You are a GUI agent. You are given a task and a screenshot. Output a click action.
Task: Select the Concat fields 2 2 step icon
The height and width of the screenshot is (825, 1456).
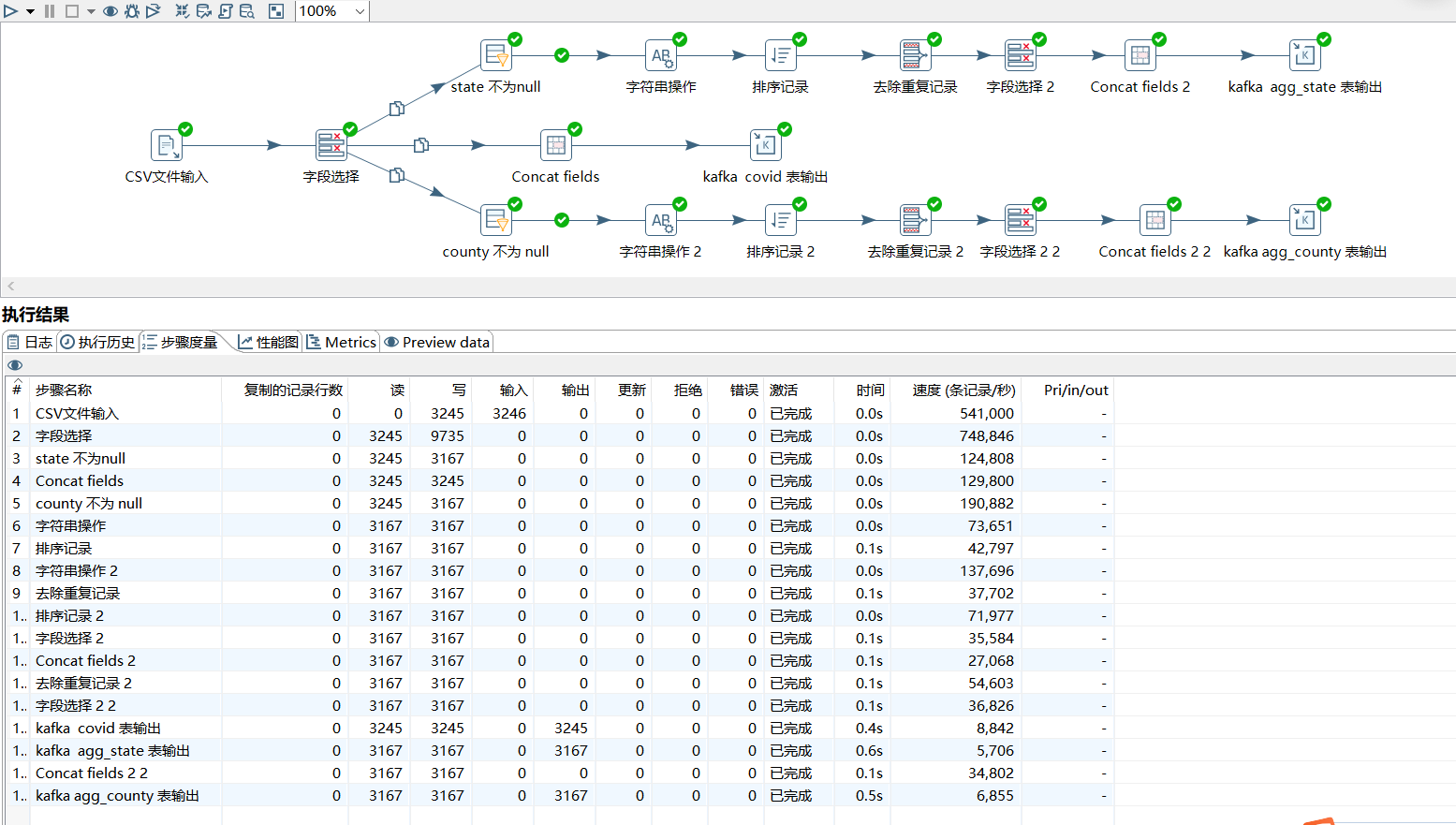(1155, 220)
